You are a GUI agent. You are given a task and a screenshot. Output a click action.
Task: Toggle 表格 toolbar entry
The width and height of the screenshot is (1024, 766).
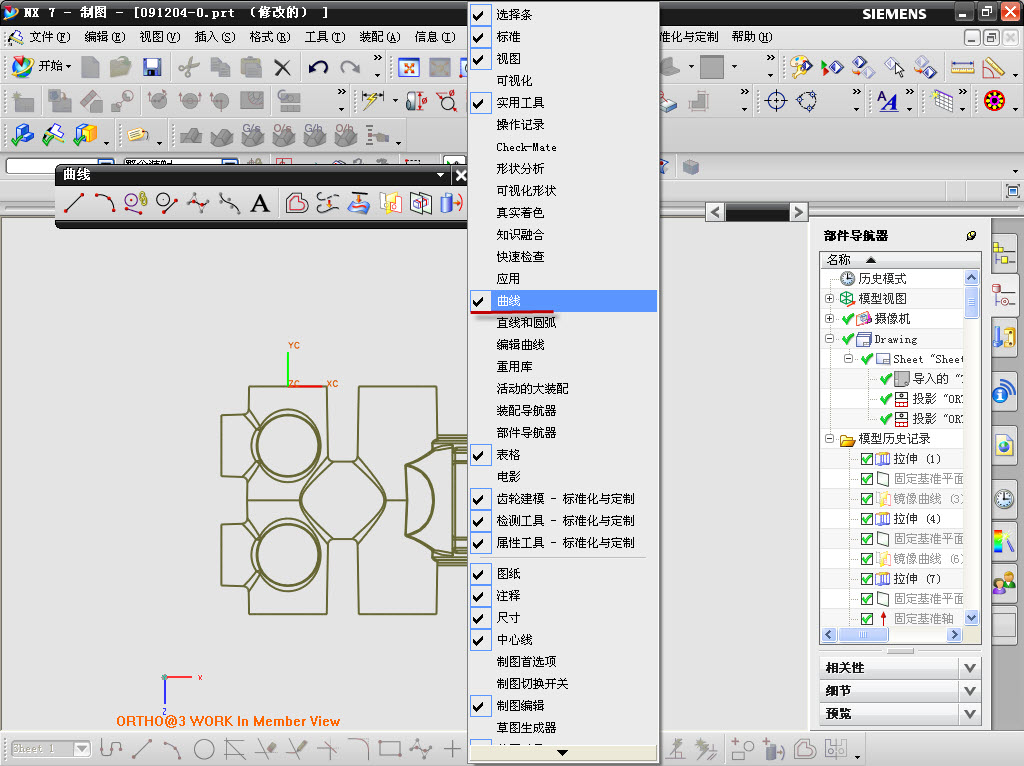pos(563,455)
